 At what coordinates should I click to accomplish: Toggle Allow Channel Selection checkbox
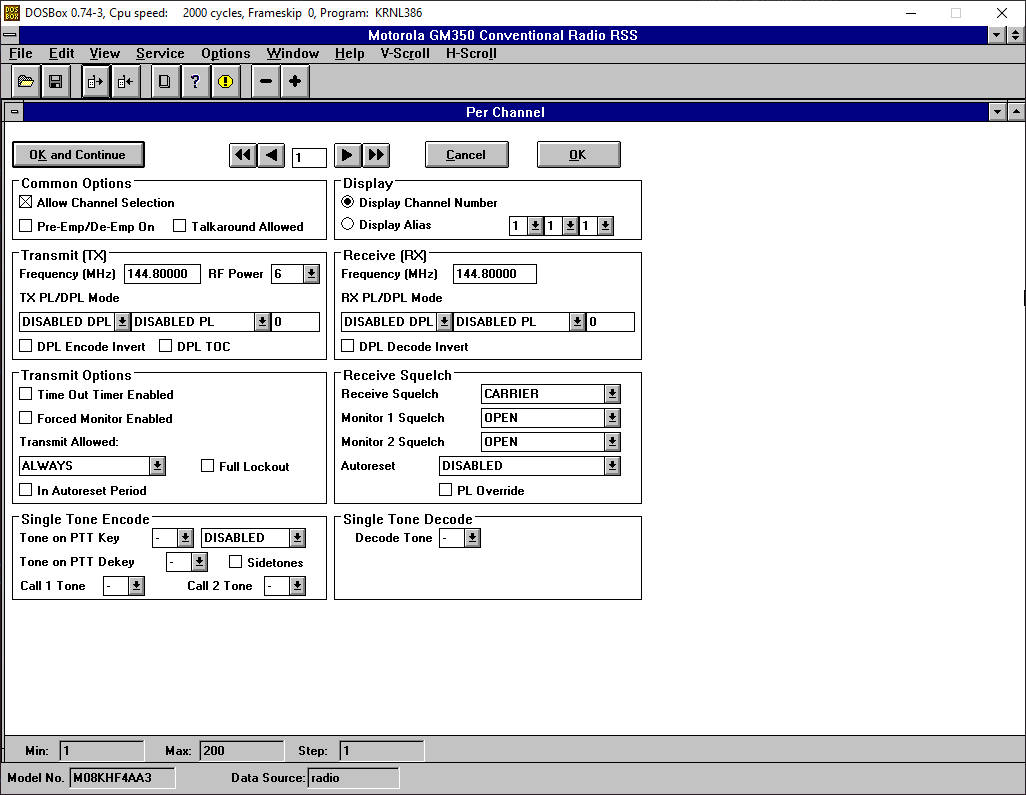pyautogui.click(x=26, y=202)
